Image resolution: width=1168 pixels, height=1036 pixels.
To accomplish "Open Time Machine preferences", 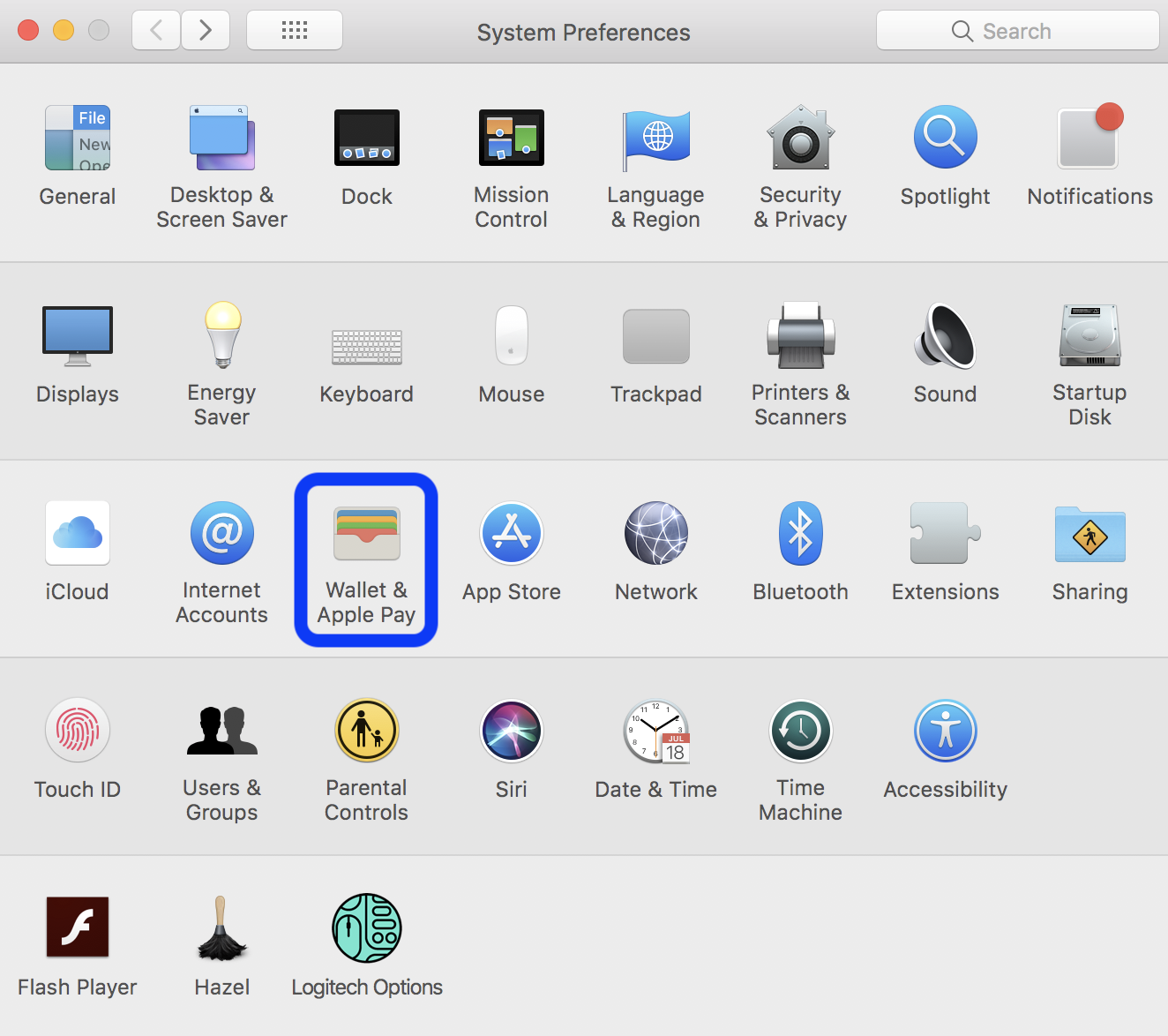I will coord(800,732).
